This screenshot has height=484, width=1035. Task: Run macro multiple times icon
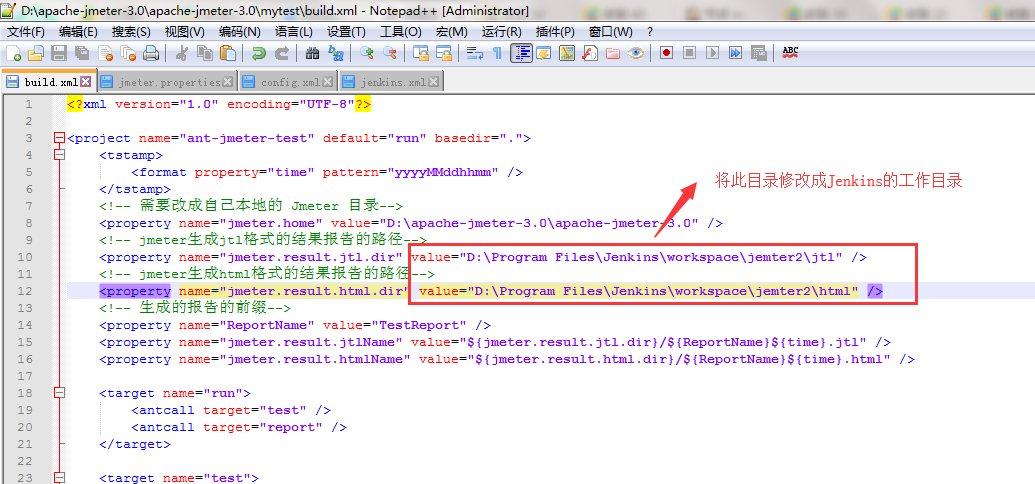click(x=735, y=53)
